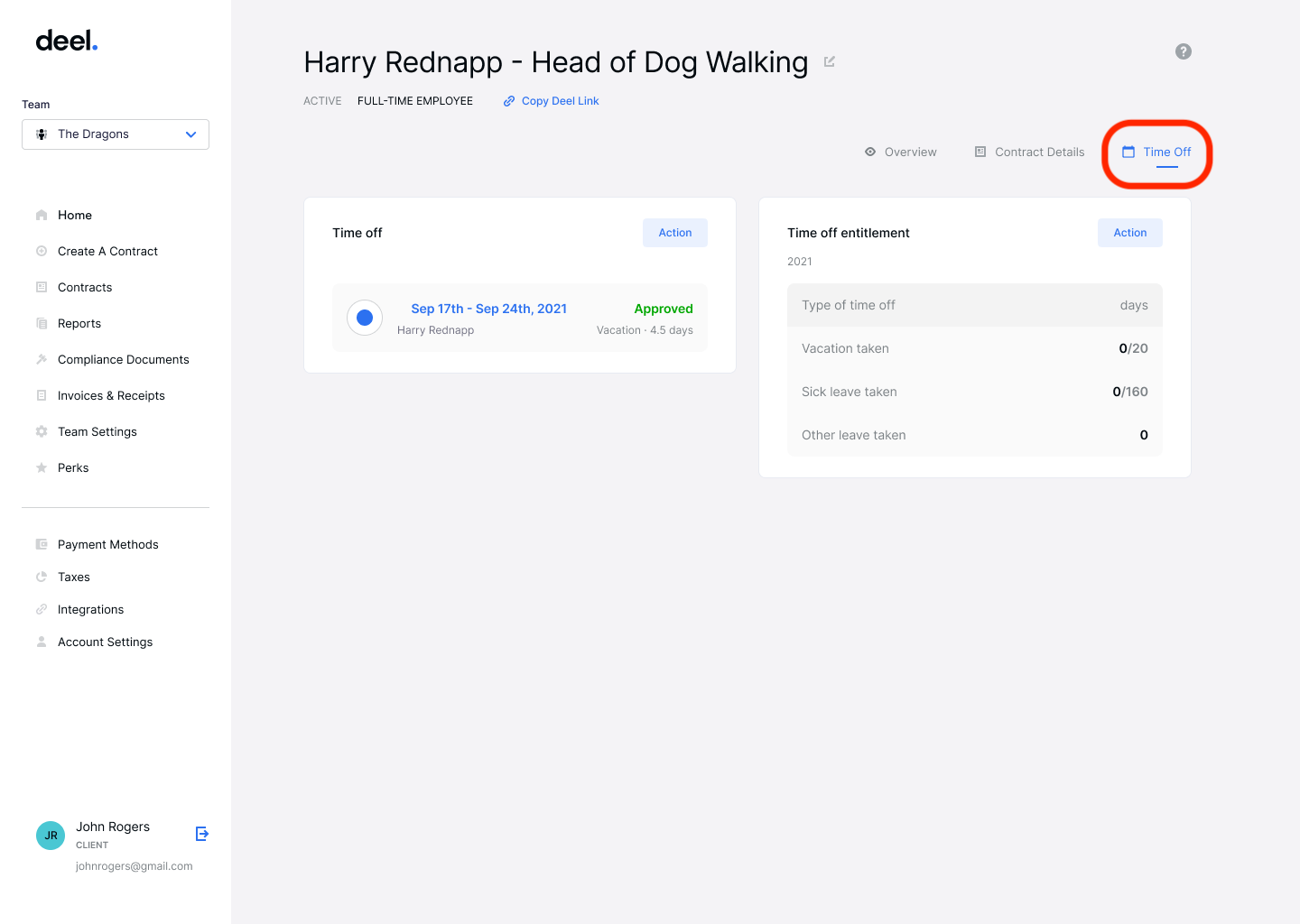Click the edit pencil beside Harry Rednapp's title
This screenshot has width=1300, height=924.
tap(830, 61)
